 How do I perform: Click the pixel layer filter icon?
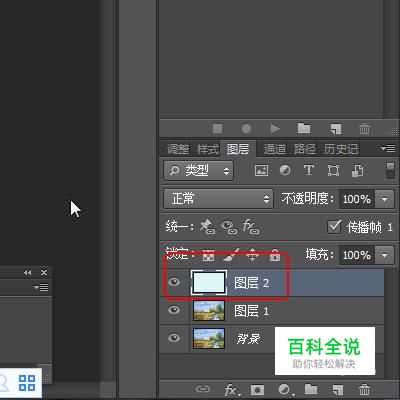[261, 171]
